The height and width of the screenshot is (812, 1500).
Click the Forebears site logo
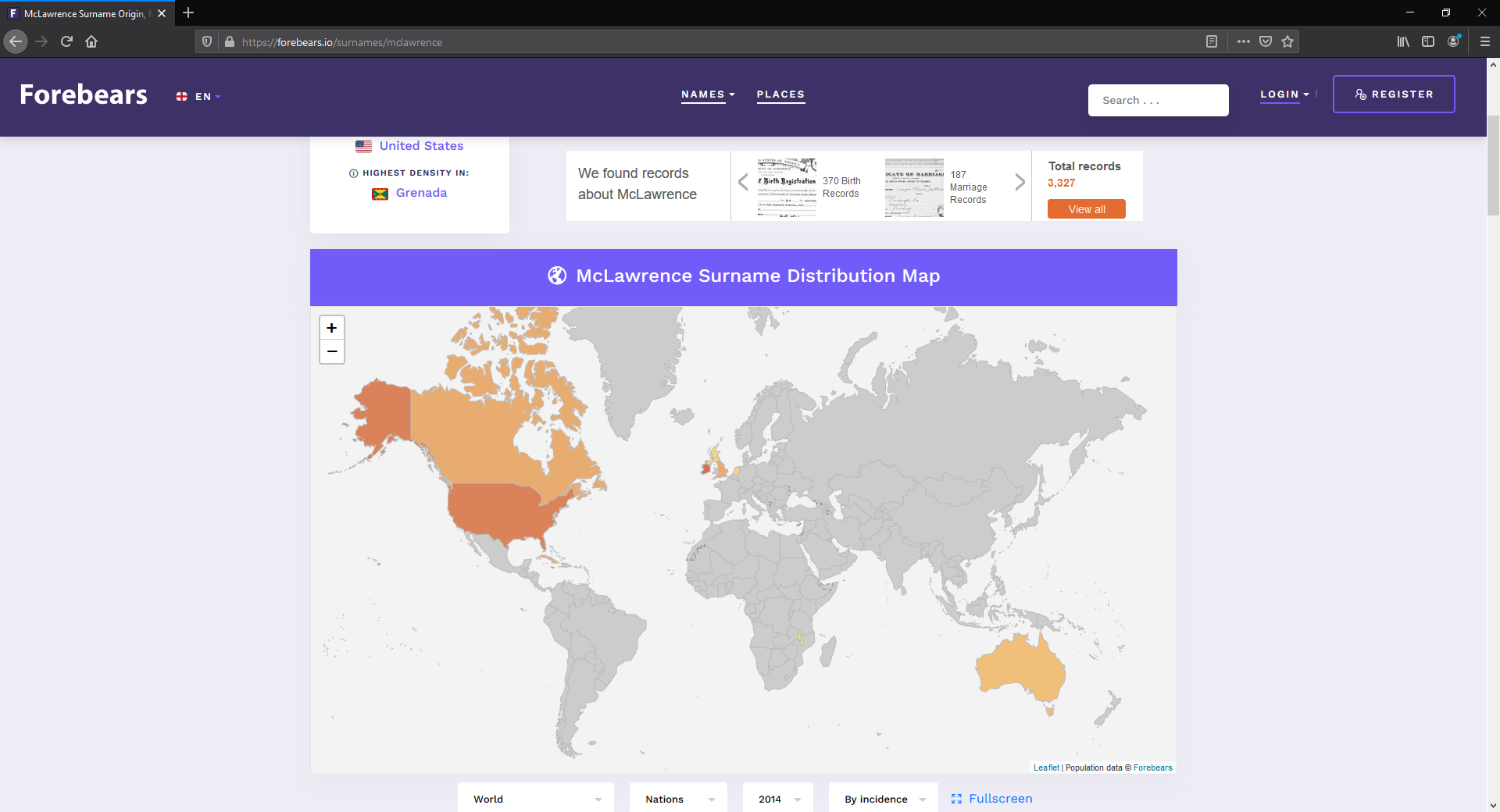(84, 94)
